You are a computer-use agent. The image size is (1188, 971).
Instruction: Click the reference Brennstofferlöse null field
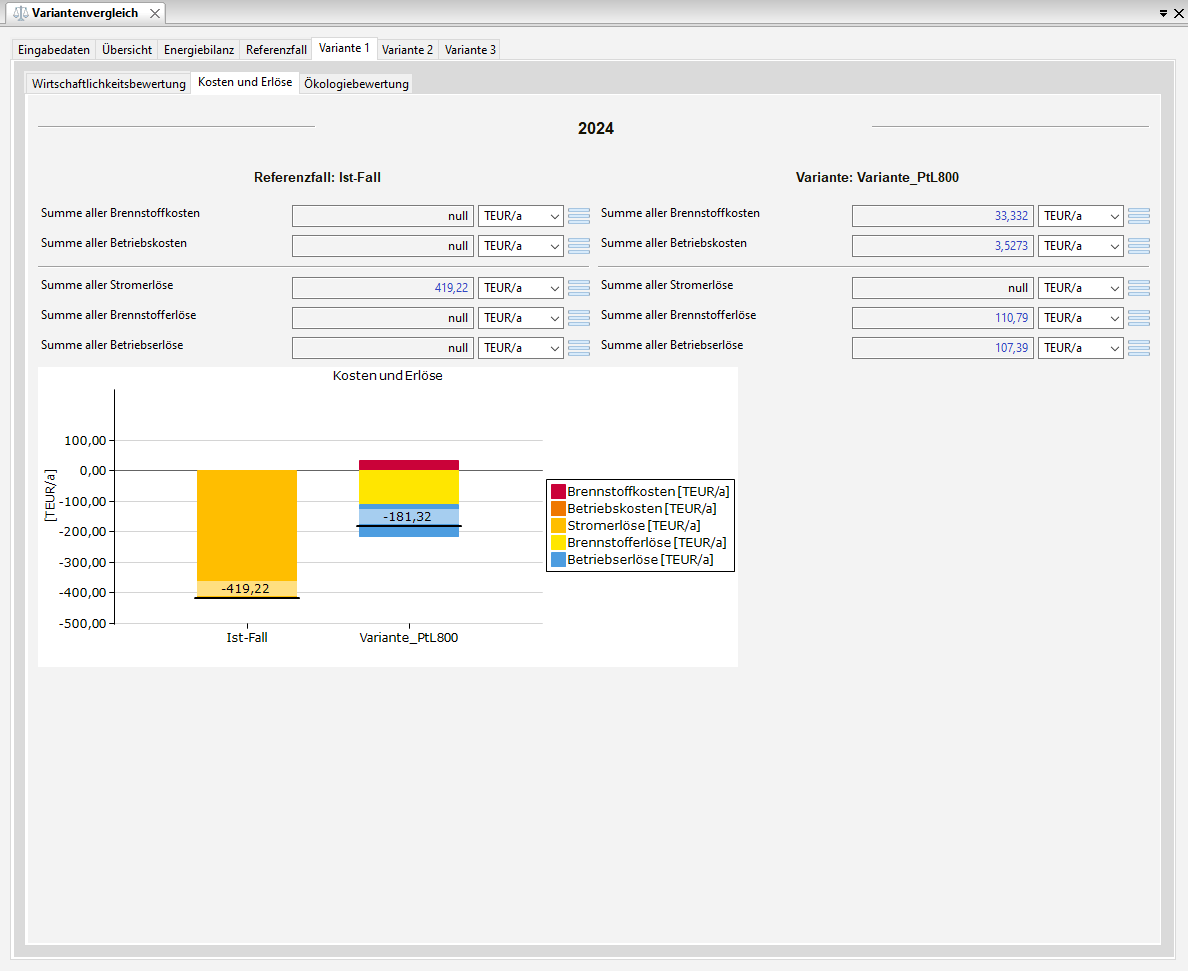tap(383, 318)
